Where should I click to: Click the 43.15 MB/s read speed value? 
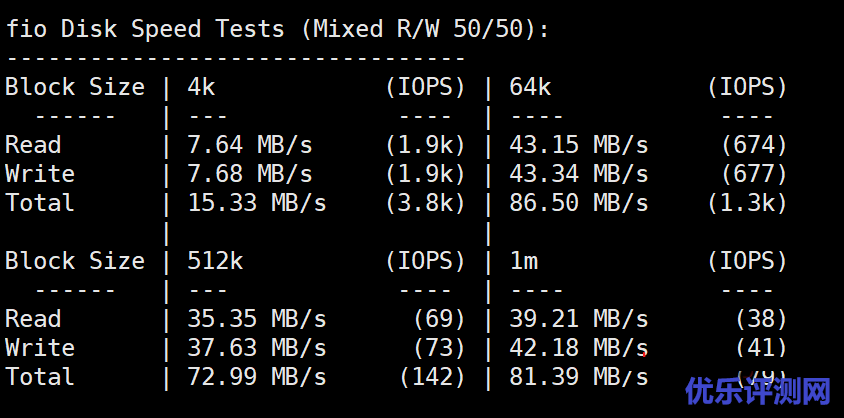tap(579, 145)
